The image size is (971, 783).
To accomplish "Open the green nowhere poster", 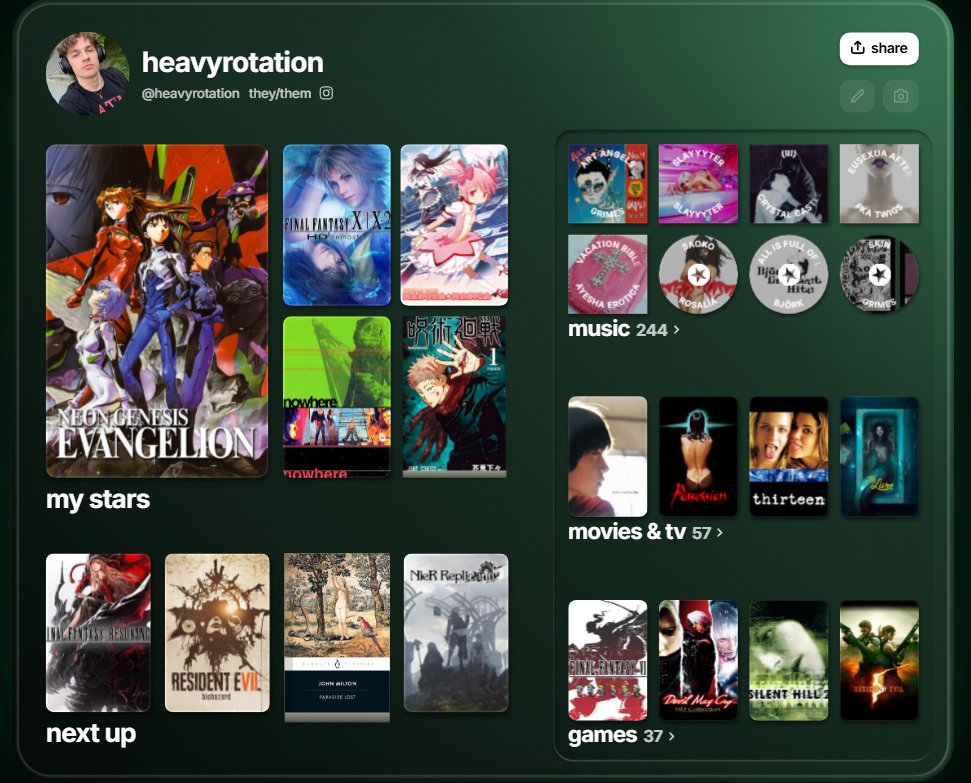I will point(337,396).
